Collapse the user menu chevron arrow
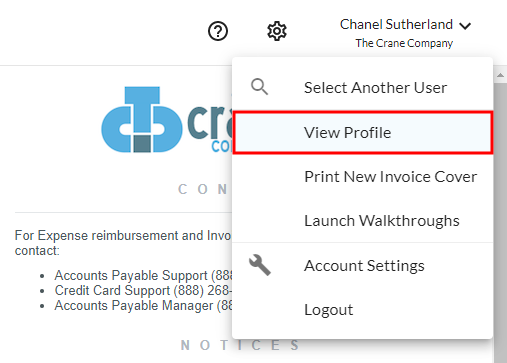Viewport: 507px width, 363px height. [x=465, y=26]
